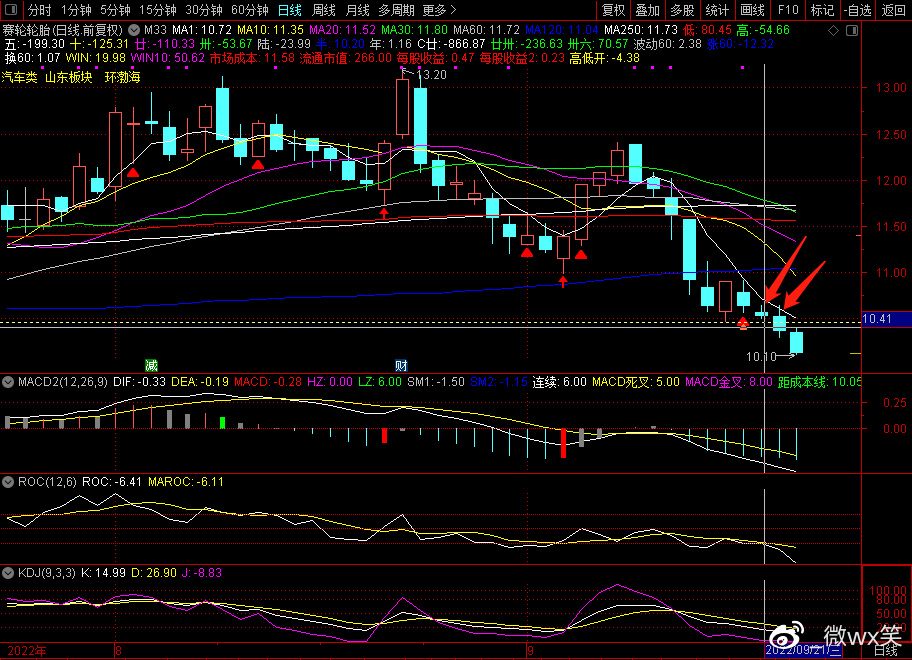
Task: Remove stock via -自选 button
Action: pyautogui.click(x=856, y=10)
